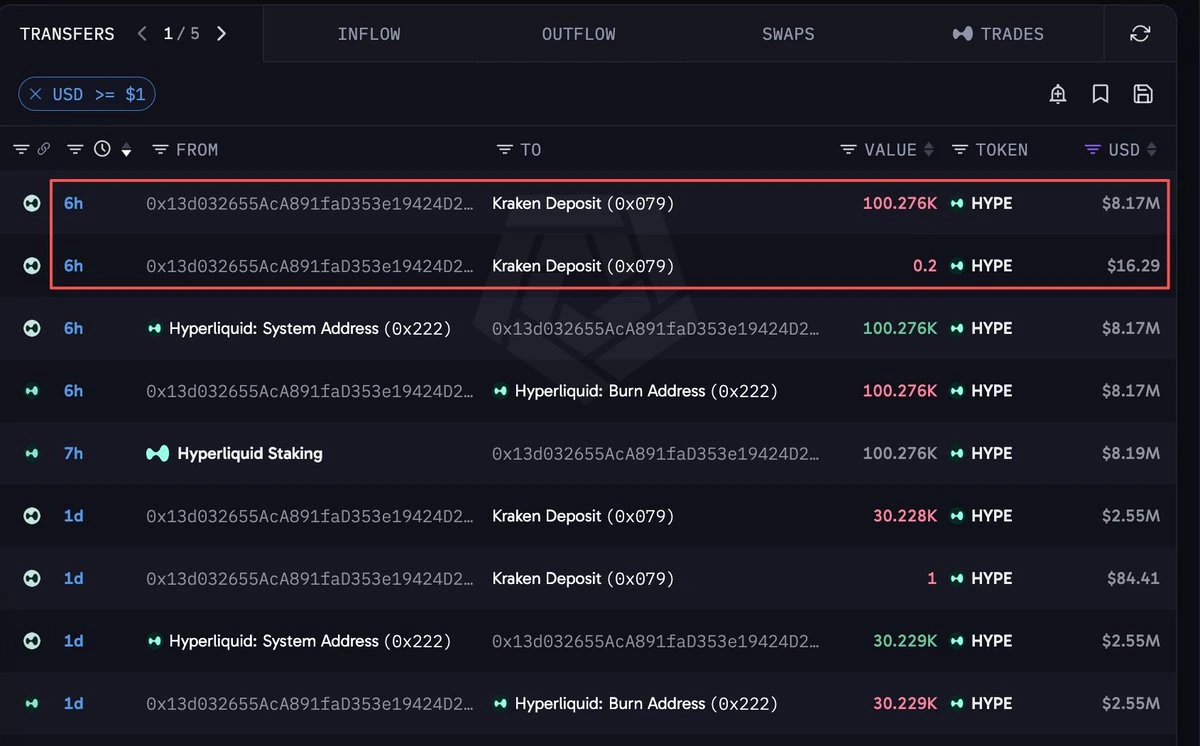The image size is (1200, 746).
Task: Save the filter with the disk icon
Action: point(1143,94)
